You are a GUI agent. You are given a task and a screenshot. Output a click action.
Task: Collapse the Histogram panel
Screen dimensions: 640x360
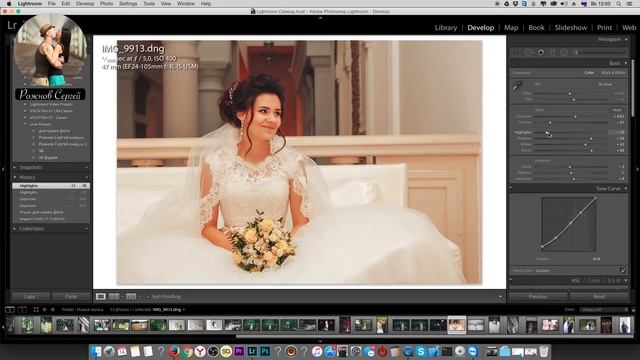pos(626,40)
